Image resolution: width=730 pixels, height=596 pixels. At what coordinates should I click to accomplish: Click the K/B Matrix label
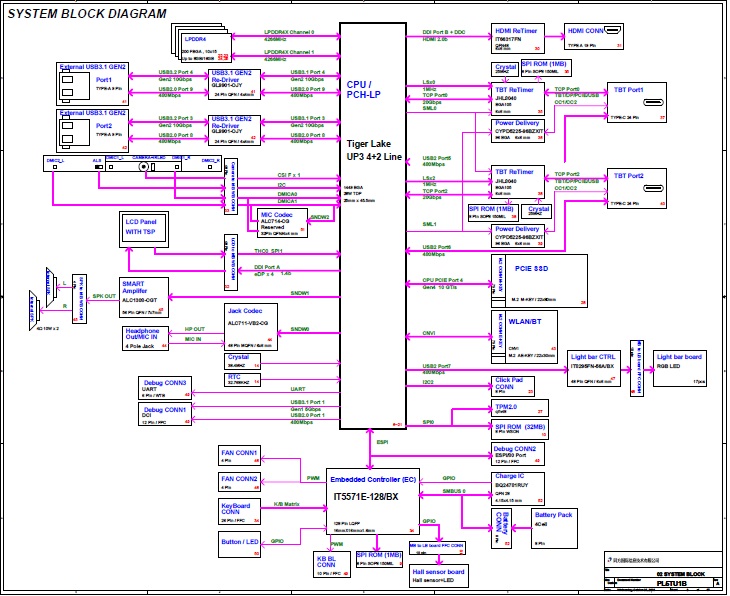click(286, 504)
